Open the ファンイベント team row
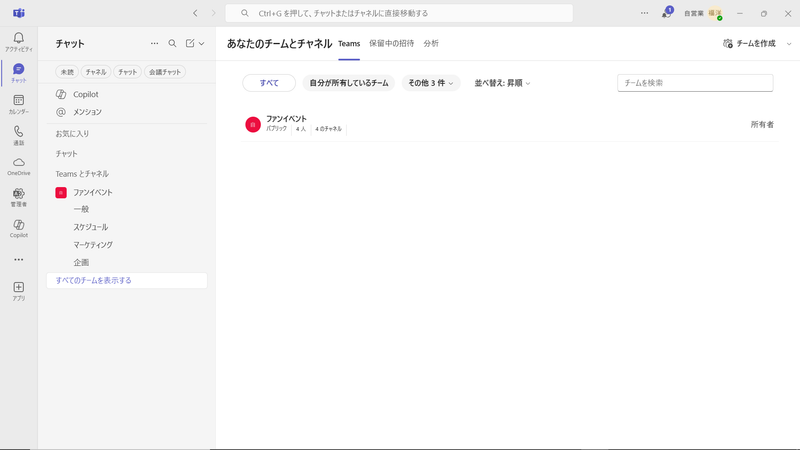 [509, 124]
